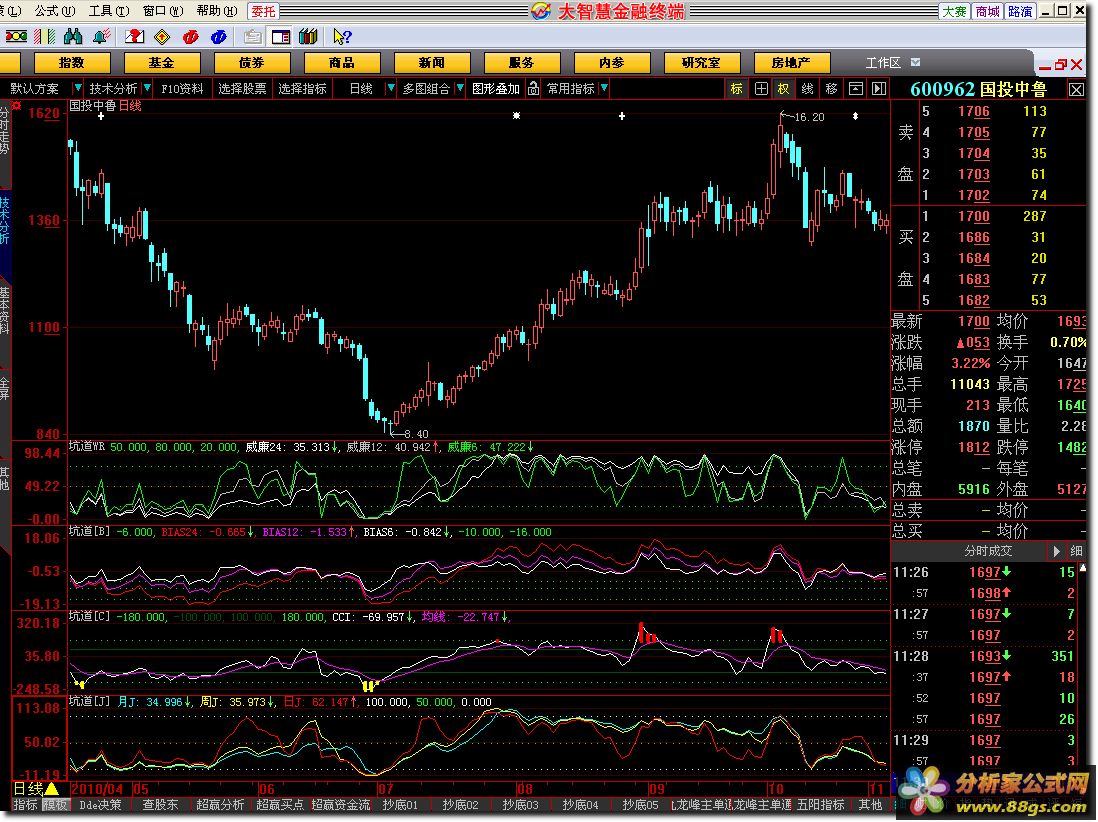Click the sell price 1706 in order book
This screenshot has height=822, width=1098.
click(x=973, y=111)
